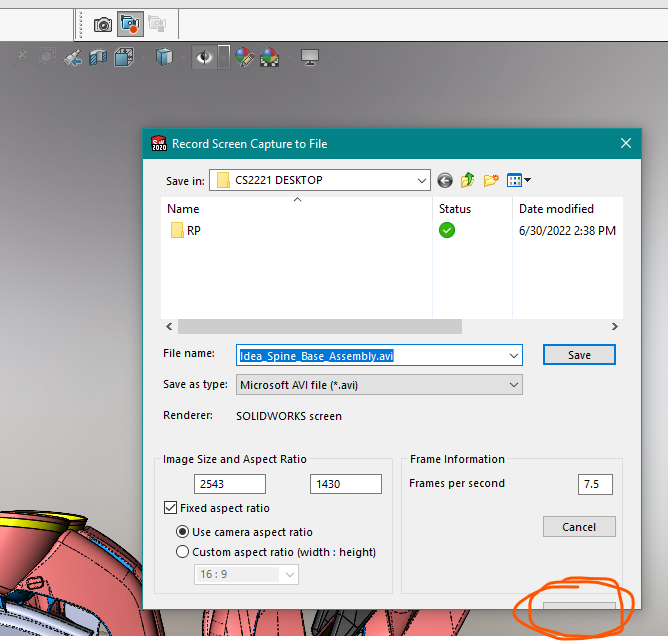Click the Apply Scene icon
Image resolution: width=668 pixels, height=641 pixels.
point(270,57)
